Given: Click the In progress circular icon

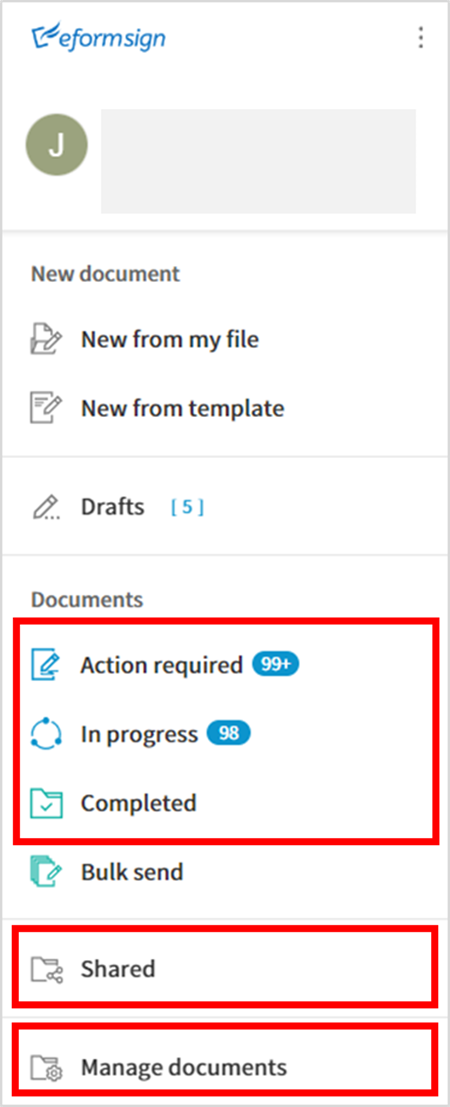Looking at the screenshot, I should (46, 734).
